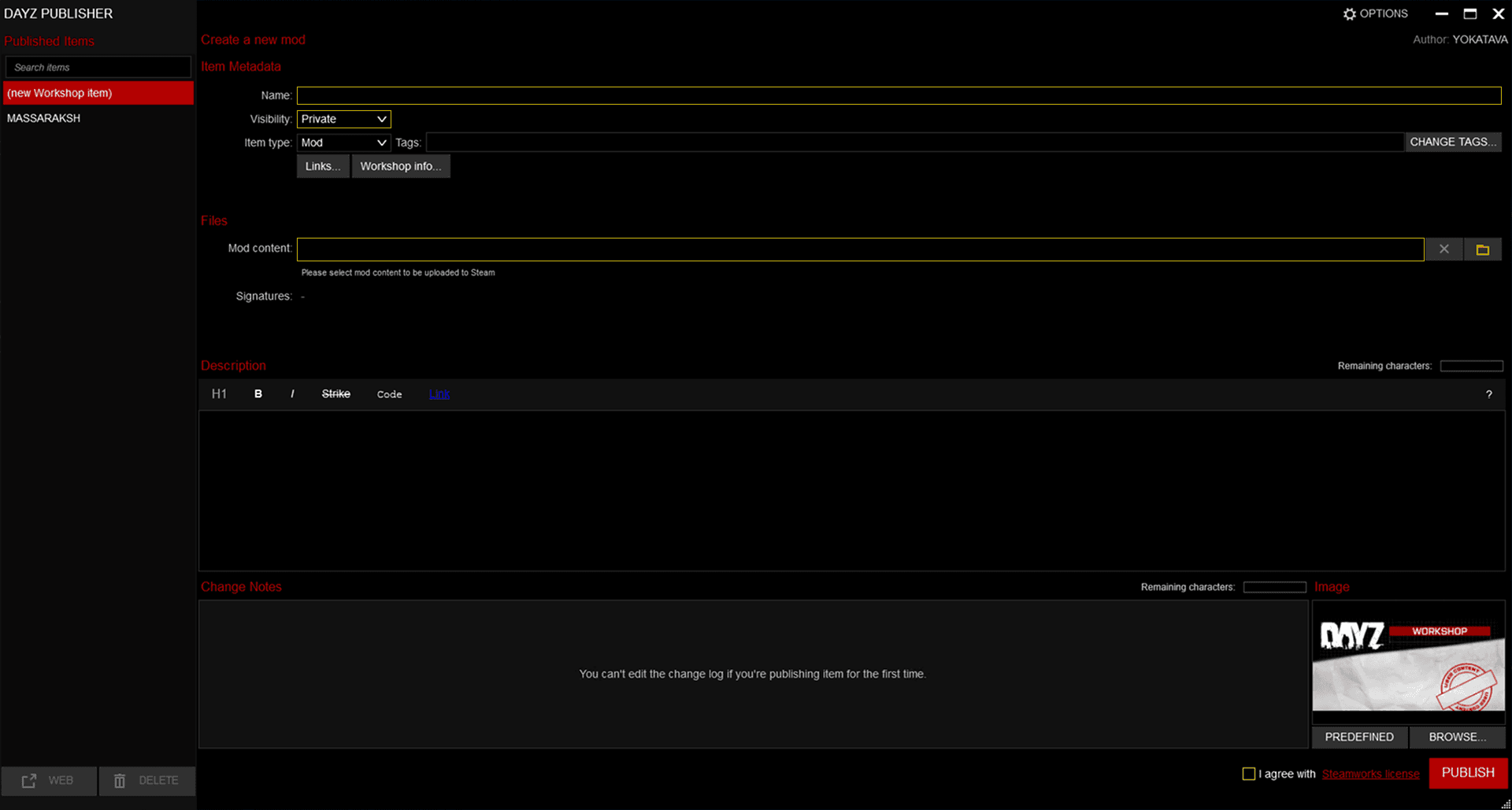This screenshot has width=1512, height=810.
Task: Check the Steamworks license agreement box
Action: (x=1248, y=774)
